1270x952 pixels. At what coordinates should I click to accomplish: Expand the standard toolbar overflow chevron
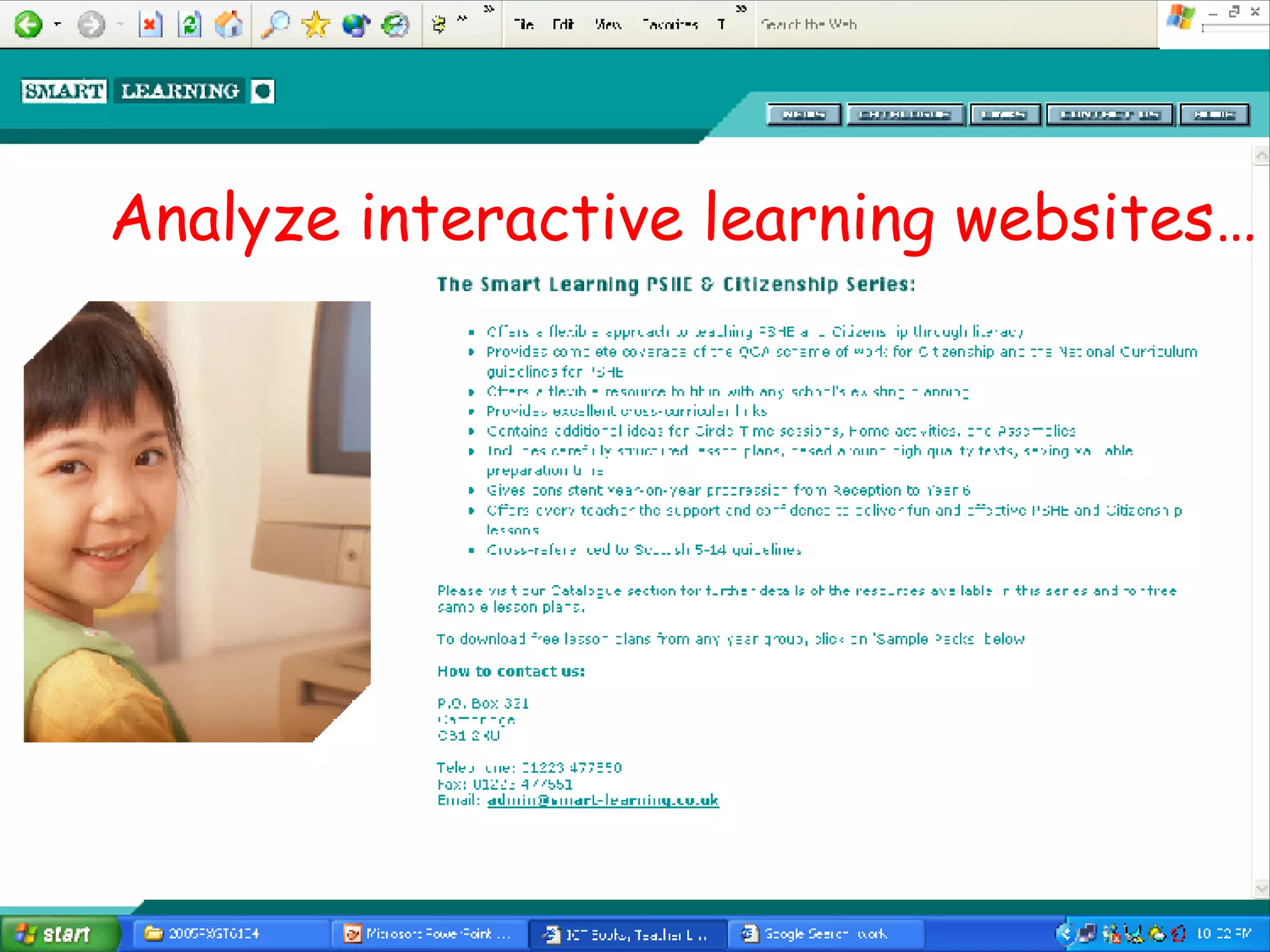(489, 9)
